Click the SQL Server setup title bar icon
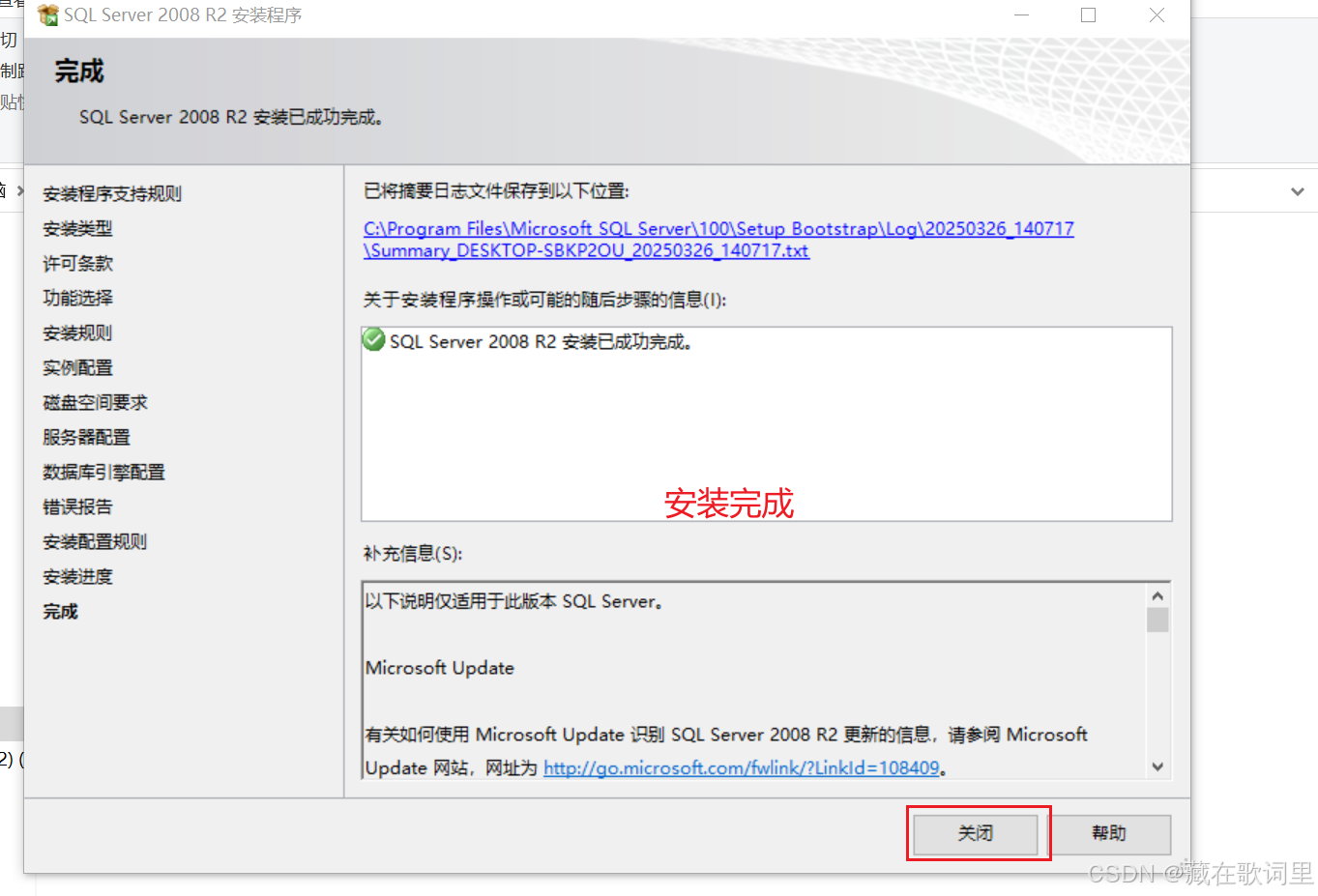1318x896 pixels. [47, 14]
